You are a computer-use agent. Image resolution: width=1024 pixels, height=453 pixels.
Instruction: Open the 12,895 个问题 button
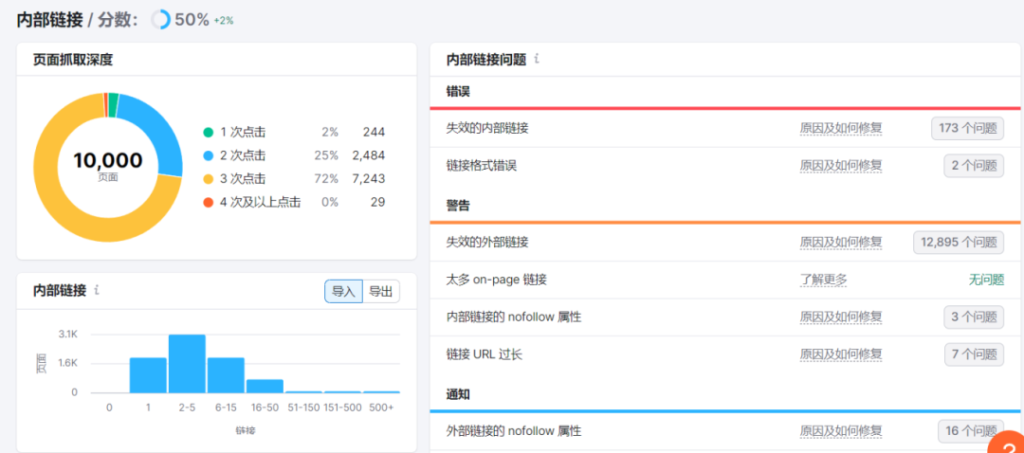[958, 242]
